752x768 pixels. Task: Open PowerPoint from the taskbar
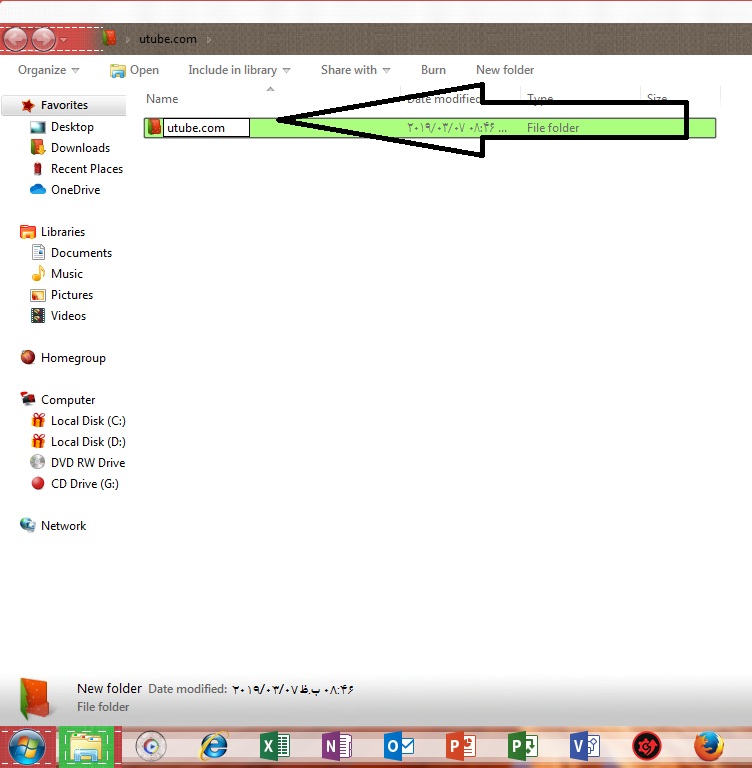coord(461,746)
